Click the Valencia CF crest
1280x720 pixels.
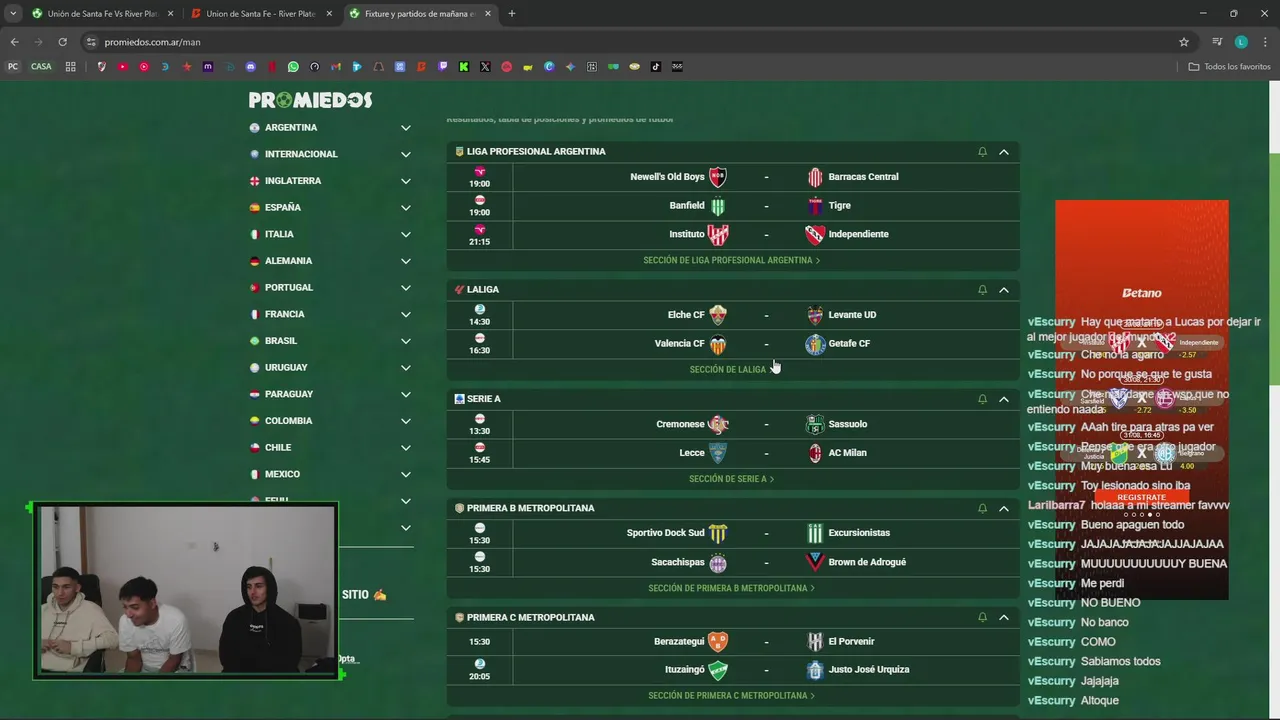coord(717,344)
